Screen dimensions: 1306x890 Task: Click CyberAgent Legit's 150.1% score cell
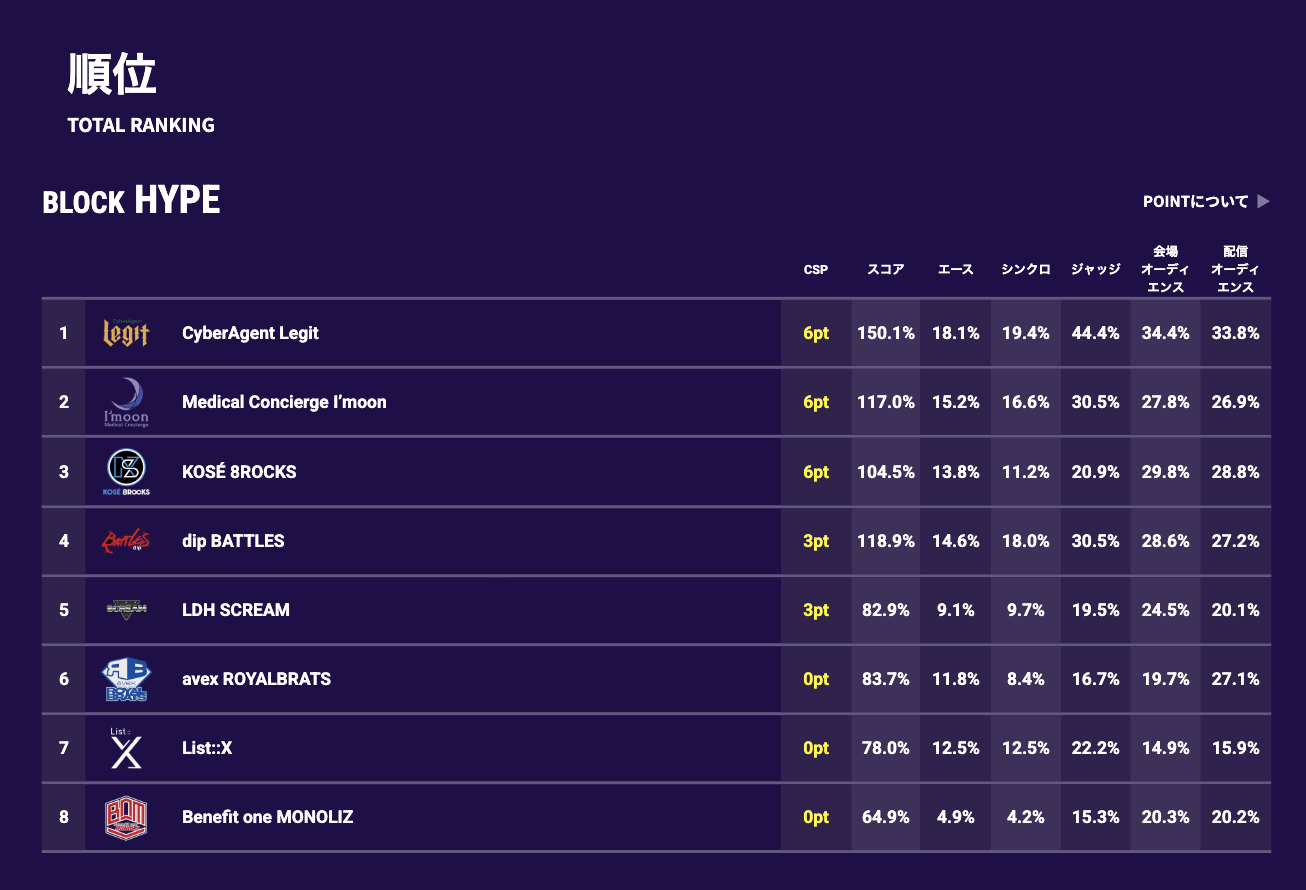(x=886, y=333)
